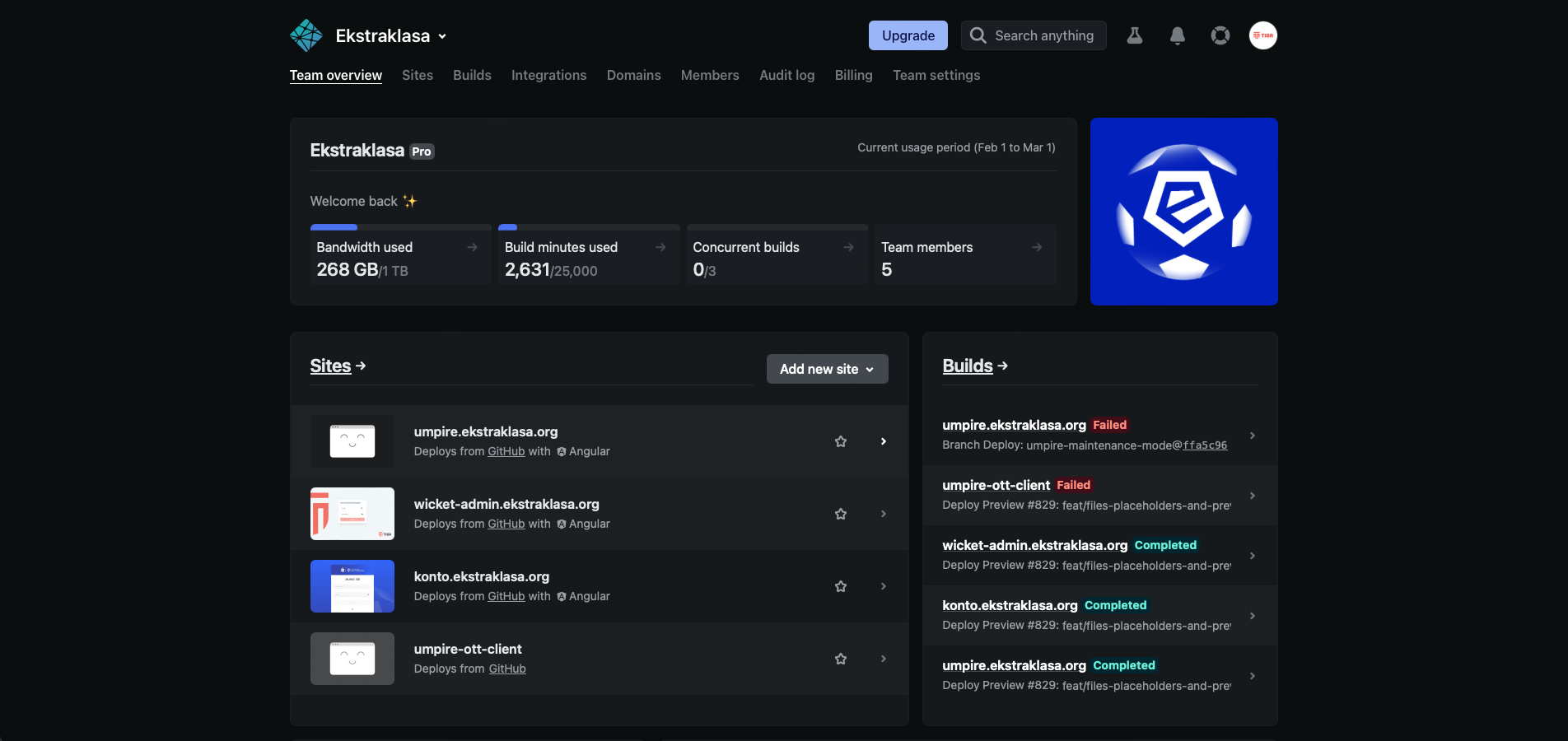Click the Failed badge on umpire-ott-client build
Image resolution: width=1568 pixels, height=741 pixels.
pos(1074,485)
